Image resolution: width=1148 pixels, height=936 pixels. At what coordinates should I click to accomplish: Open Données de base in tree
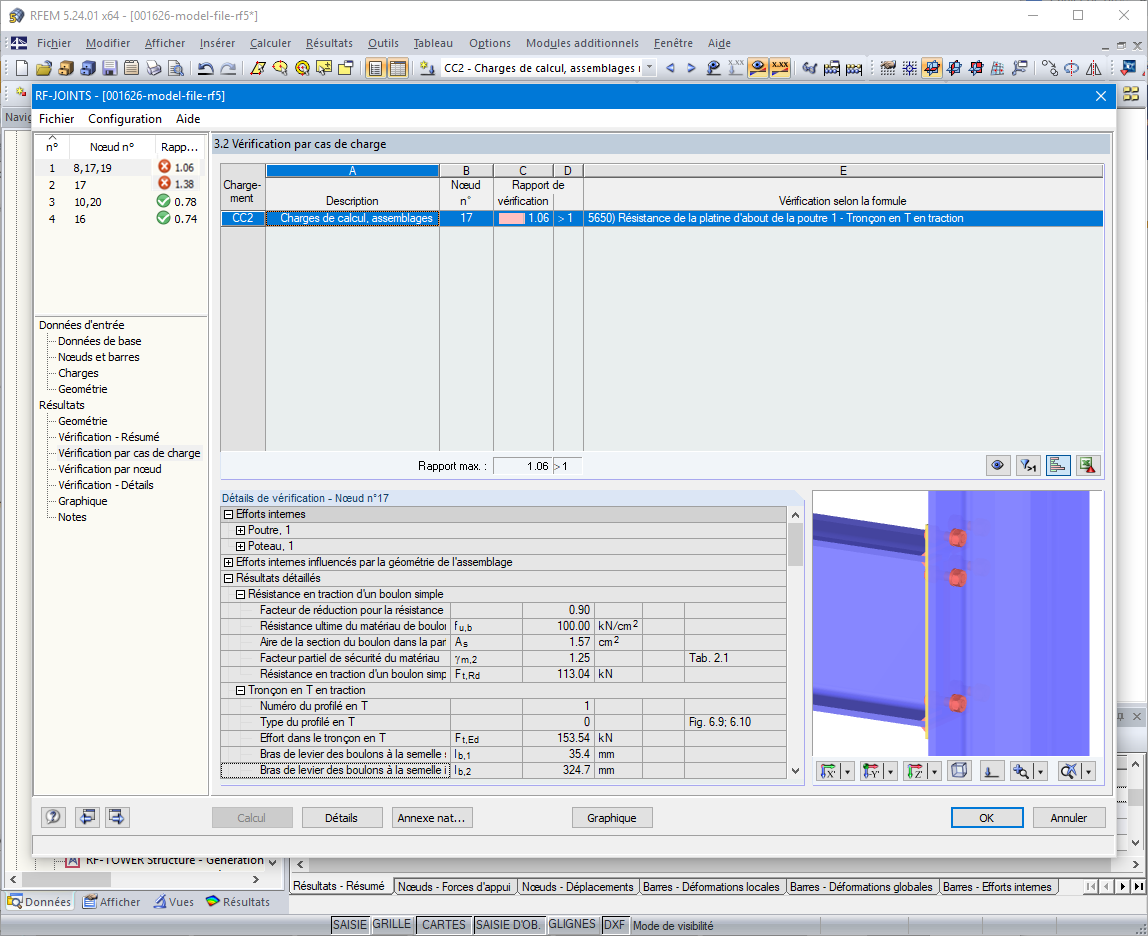[x=100, y=341]
